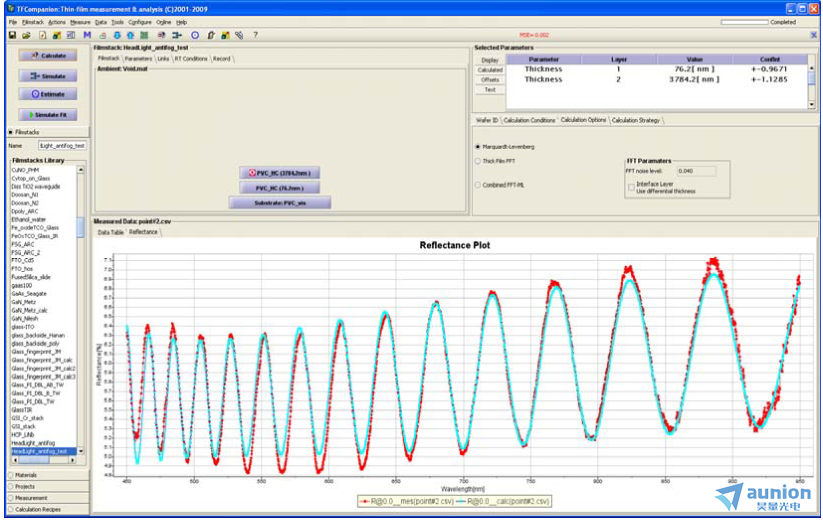
Task: Select Thick Film FFT radio button
Action: point(478,161)
